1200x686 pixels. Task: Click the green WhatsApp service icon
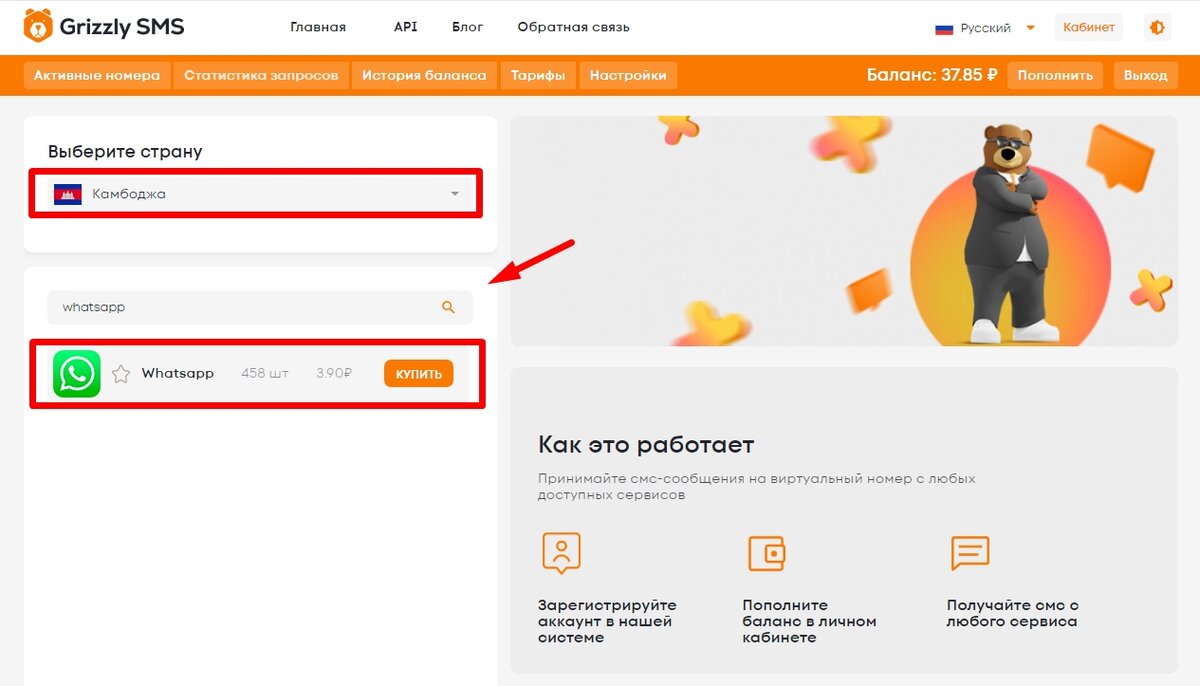pyautogui.click(x=76, y=374)
